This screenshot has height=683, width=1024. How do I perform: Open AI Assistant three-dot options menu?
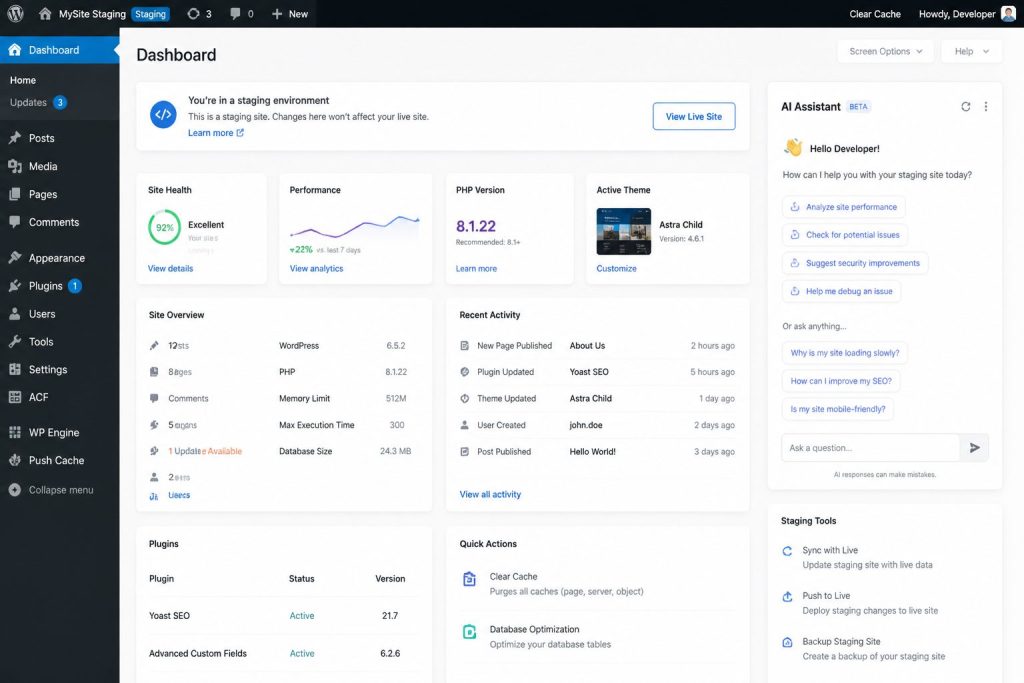pyautogui.click(x=985, y=106)
